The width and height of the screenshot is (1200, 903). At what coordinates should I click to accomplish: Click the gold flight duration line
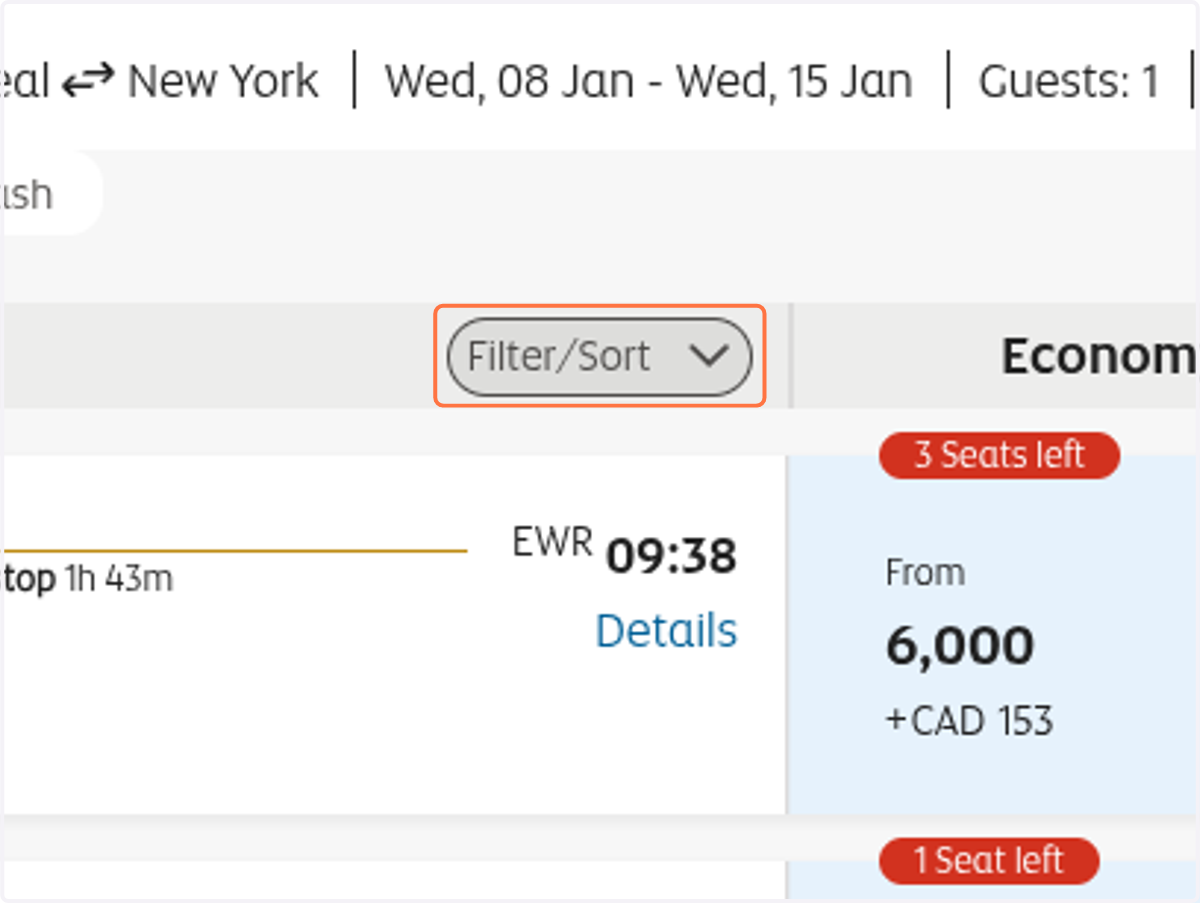click(235, 551)
